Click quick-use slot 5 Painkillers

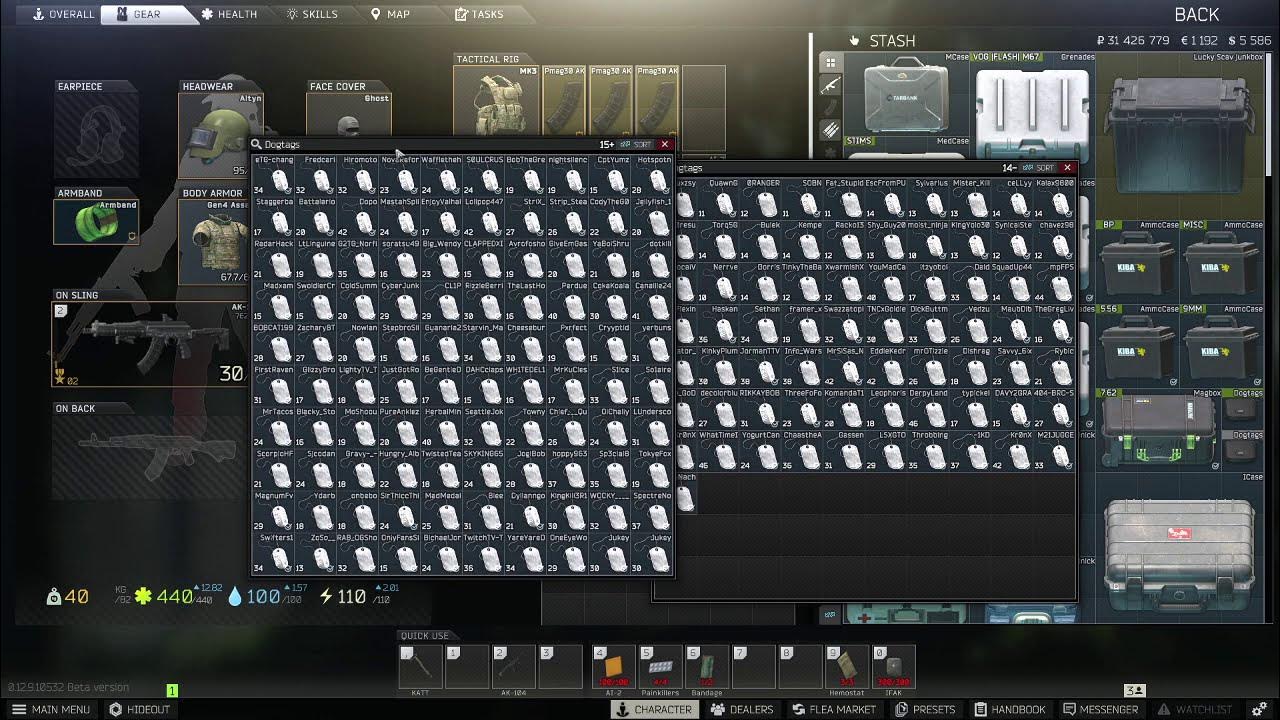659,667
